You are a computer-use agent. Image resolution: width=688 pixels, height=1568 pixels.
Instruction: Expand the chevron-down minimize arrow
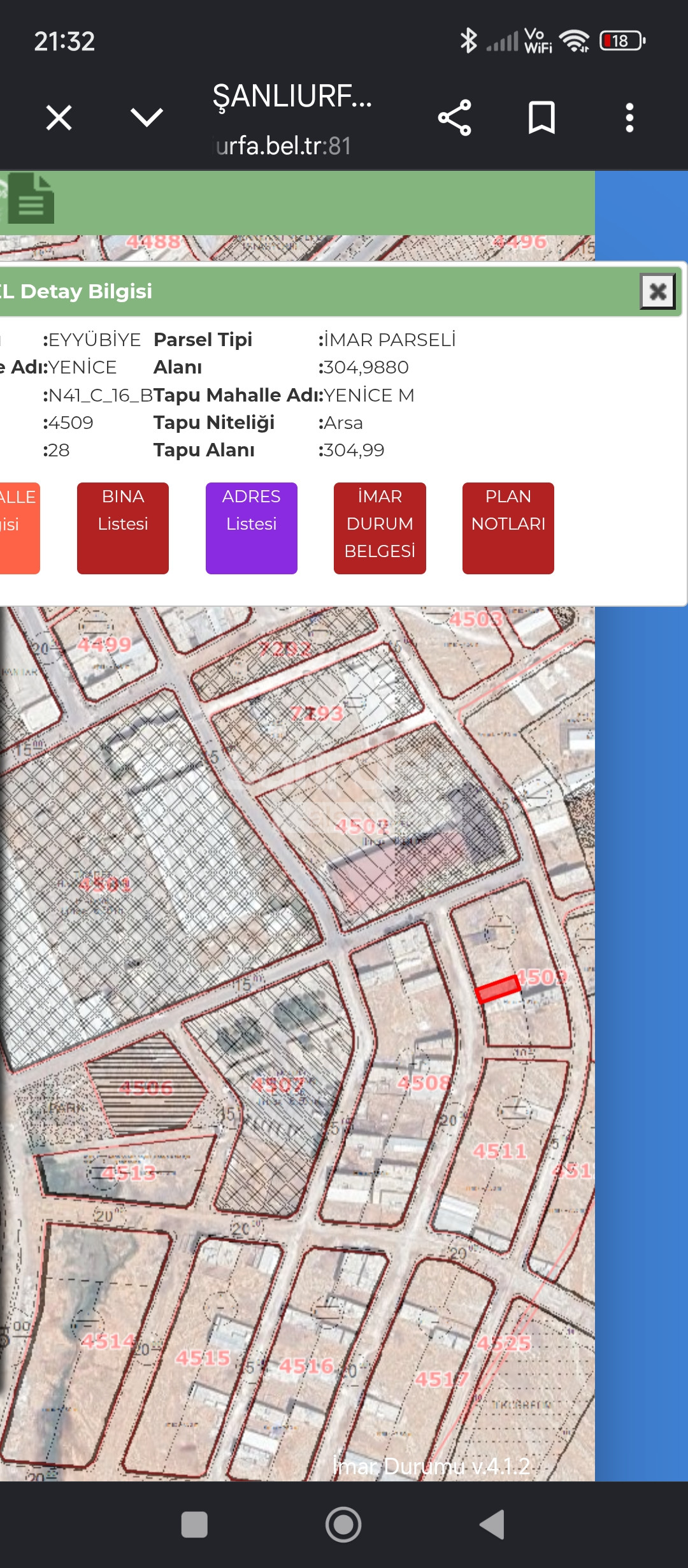click(x=147, y=117)
